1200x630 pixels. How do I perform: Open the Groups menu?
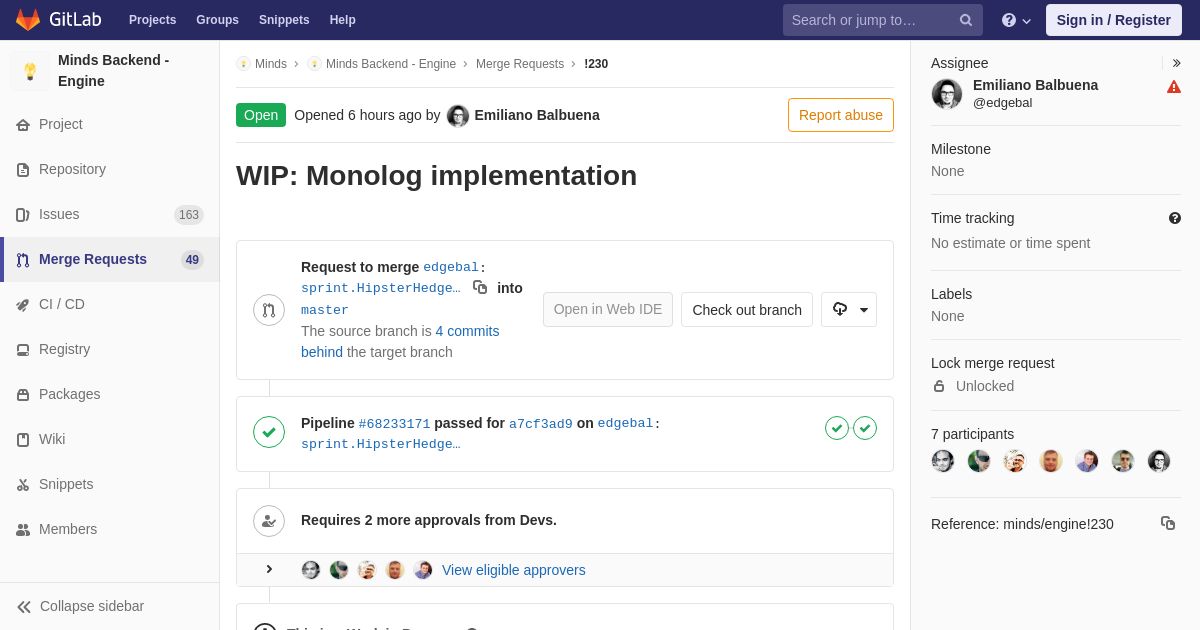point(217,20)
